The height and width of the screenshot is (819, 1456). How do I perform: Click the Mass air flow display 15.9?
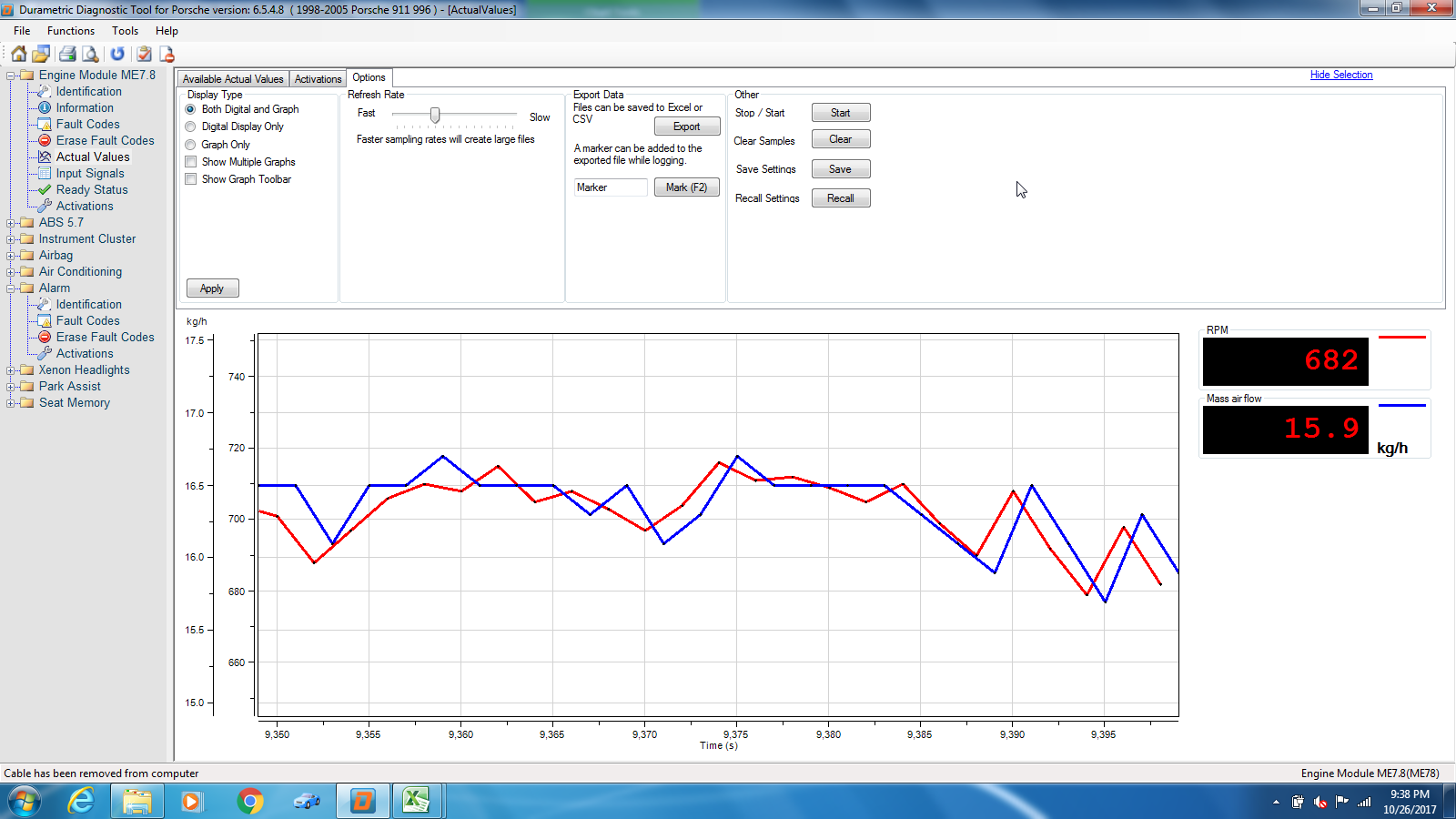[x=1286, y=430]
